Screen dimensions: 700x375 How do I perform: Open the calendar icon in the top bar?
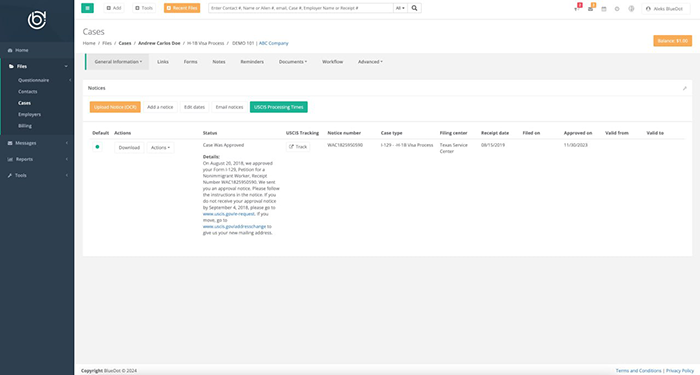[604, 8]
